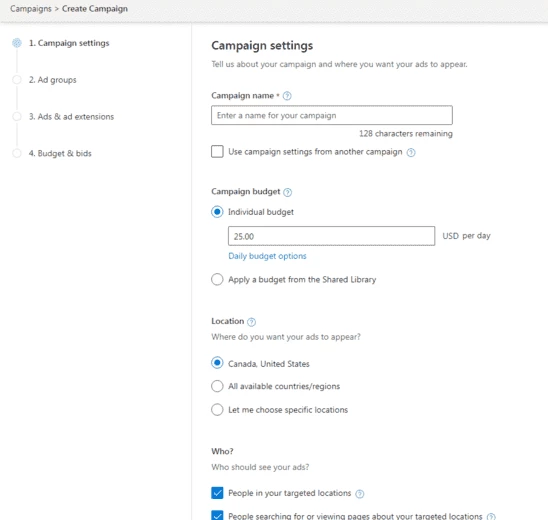Open help icon for People searching for targeted locations

pos(491,517)
